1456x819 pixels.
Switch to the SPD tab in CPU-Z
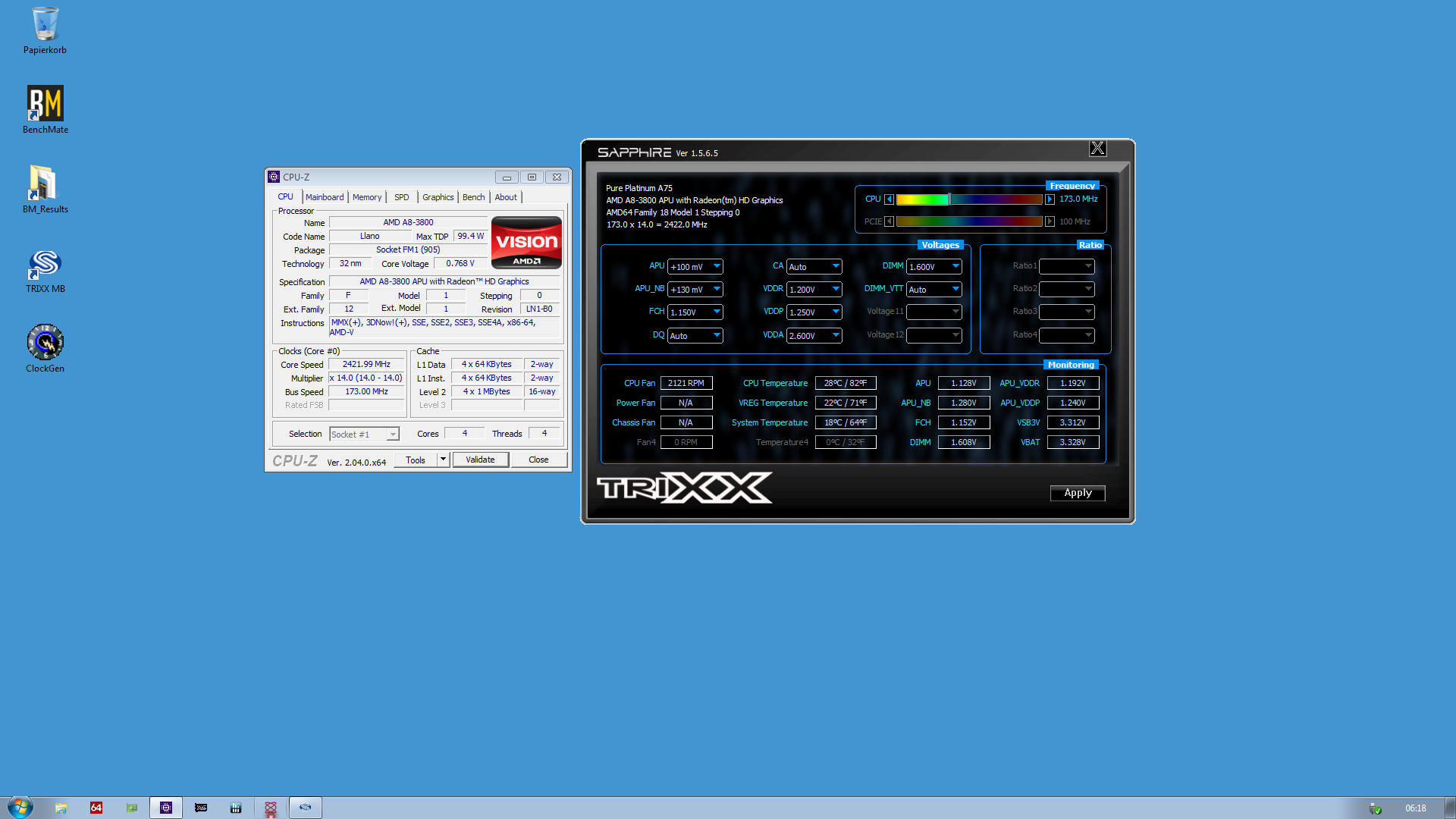click(402, 197)
